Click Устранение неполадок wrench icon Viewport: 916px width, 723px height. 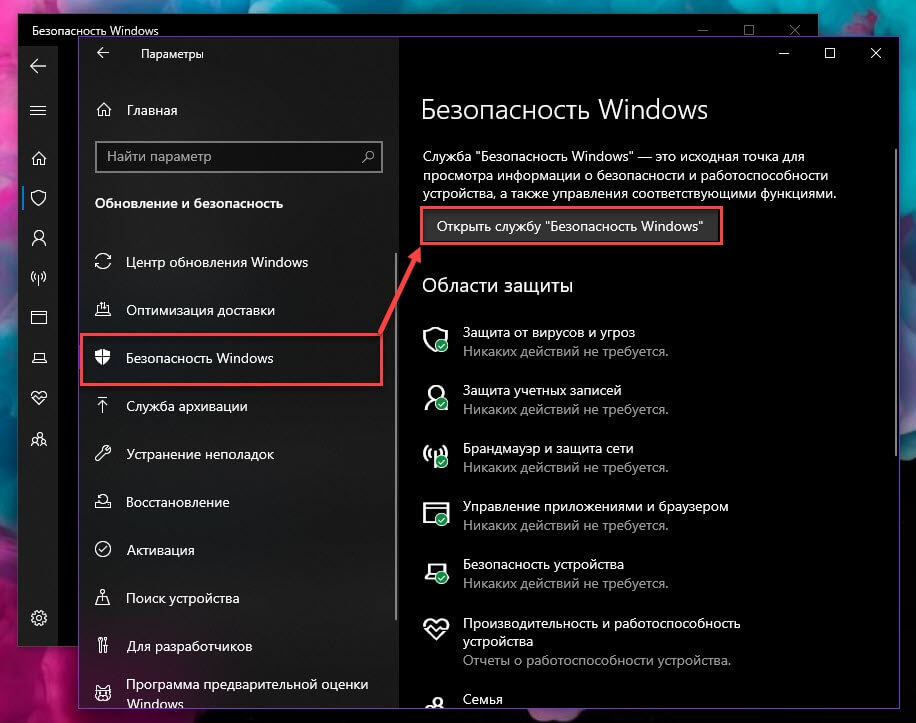(103, 453)
